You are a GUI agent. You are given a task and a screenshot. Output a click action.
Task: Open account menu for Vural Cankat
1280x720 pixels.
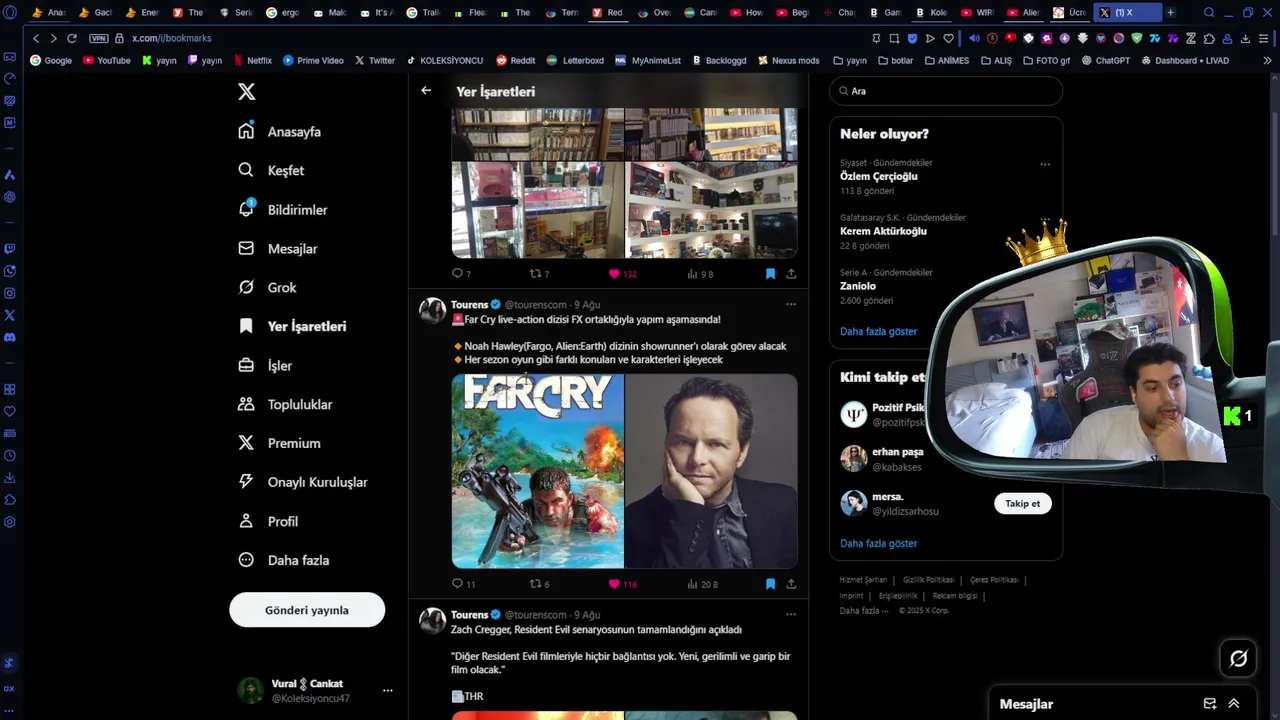[x=387, y=690]
